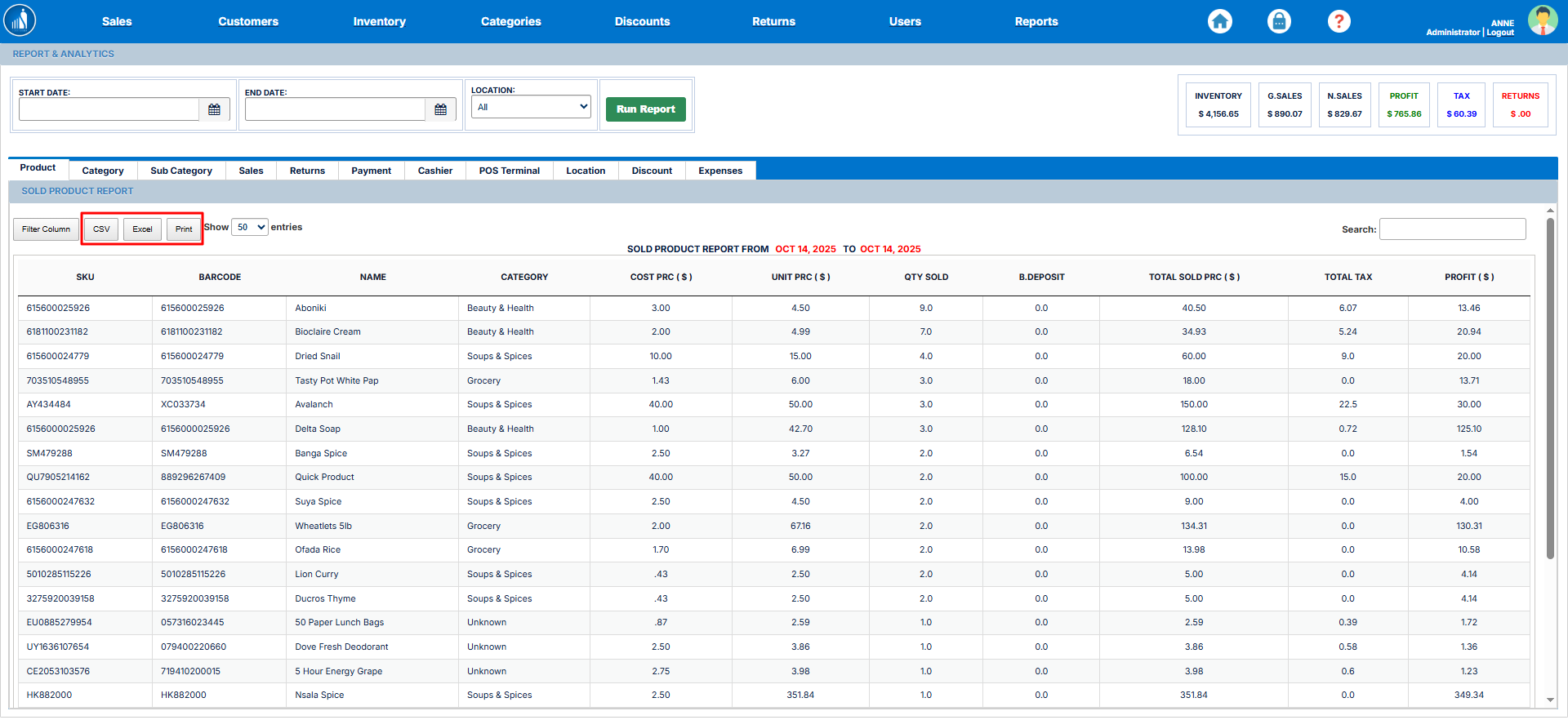Go to the Discounts menu
The width and height of the screenshot is (1568, 720).
coord(642,21)
